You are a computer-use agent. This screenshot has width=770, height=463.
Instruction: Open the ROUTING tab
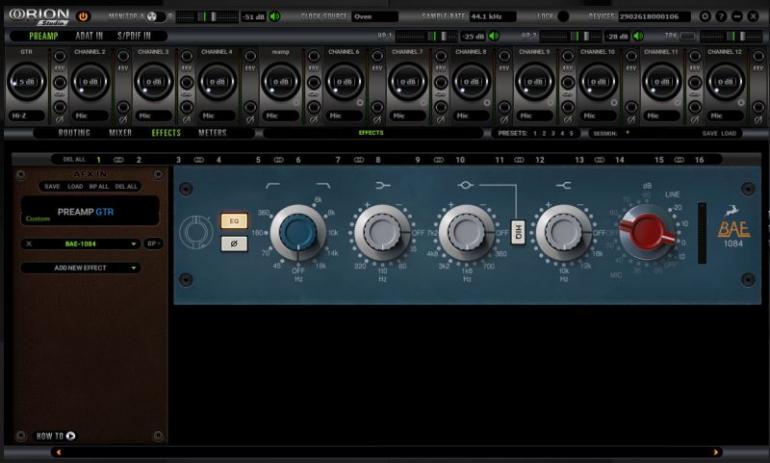(74, 133)
